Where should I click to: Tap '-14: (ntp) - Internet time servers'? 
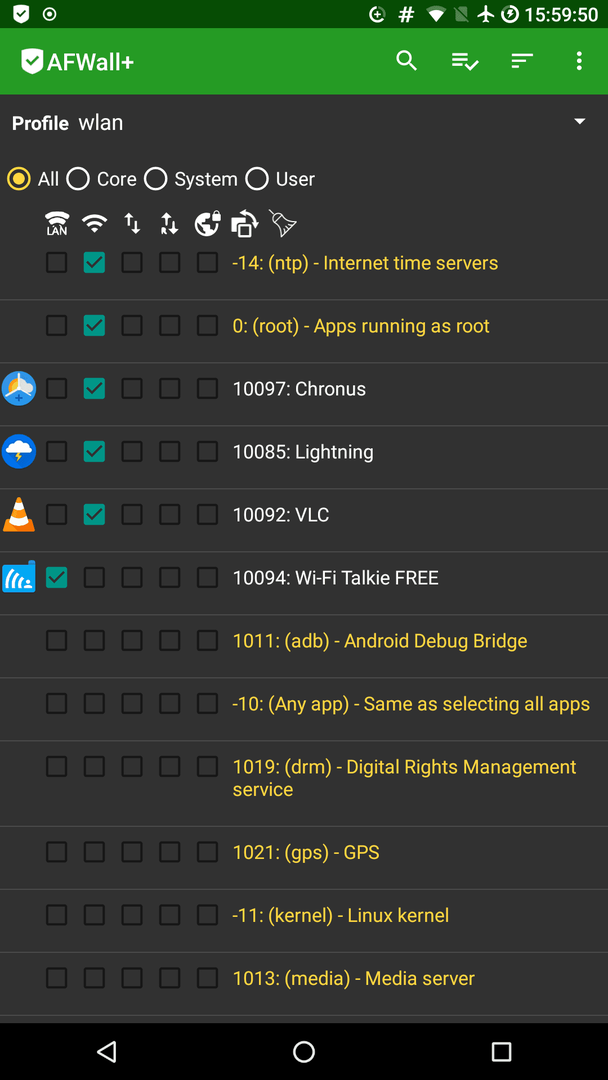pos(365,263)
